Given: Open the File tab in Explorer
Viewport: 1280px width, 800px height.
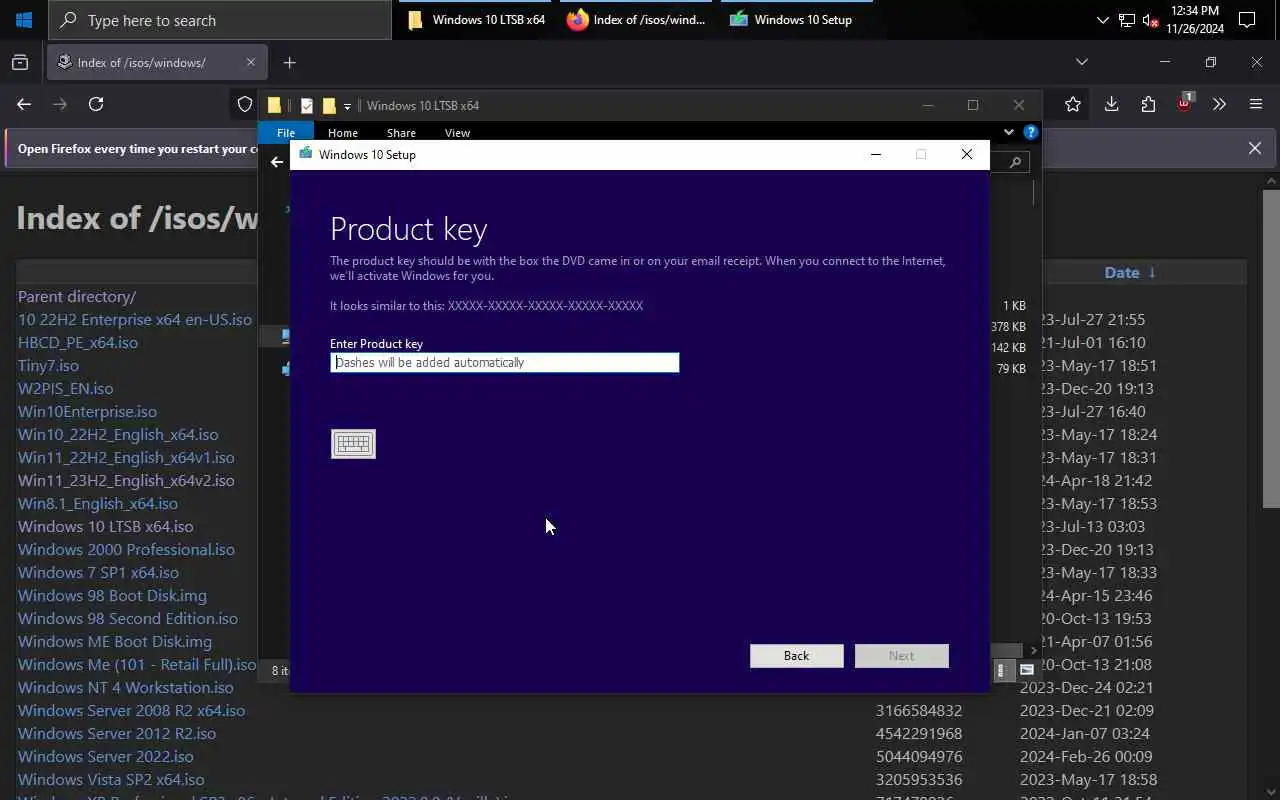Looking at the screenshot, I should tap(286, 132).
